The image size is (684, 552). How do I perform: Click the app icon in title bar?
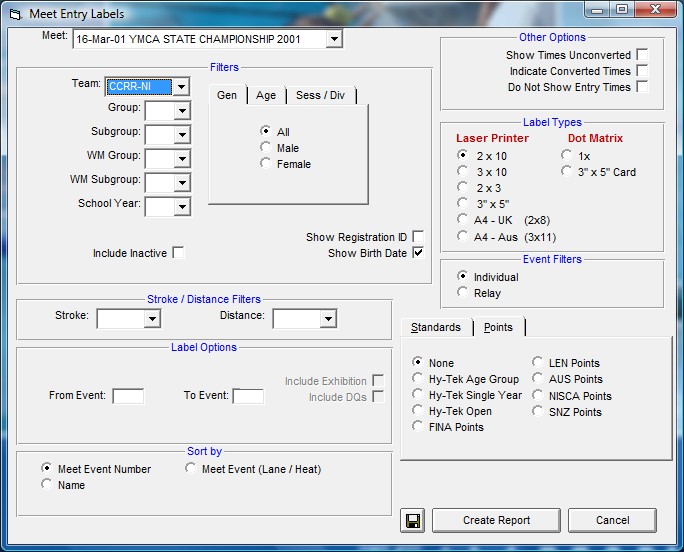point(14,11)
